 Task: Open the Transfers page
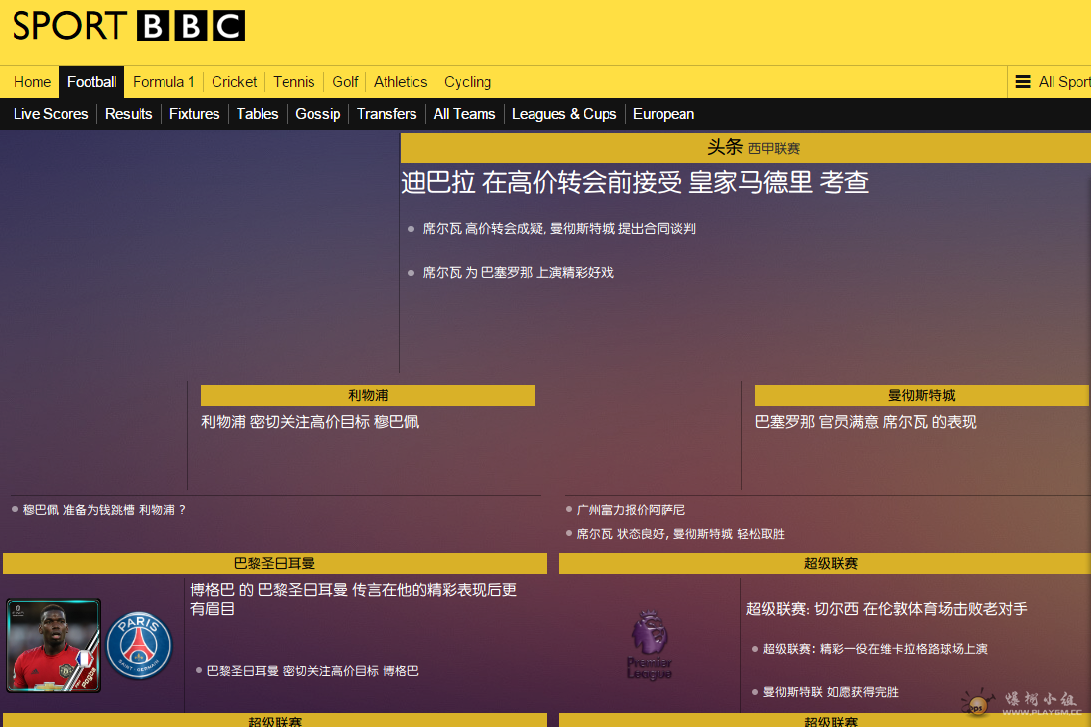pos(386,114)
